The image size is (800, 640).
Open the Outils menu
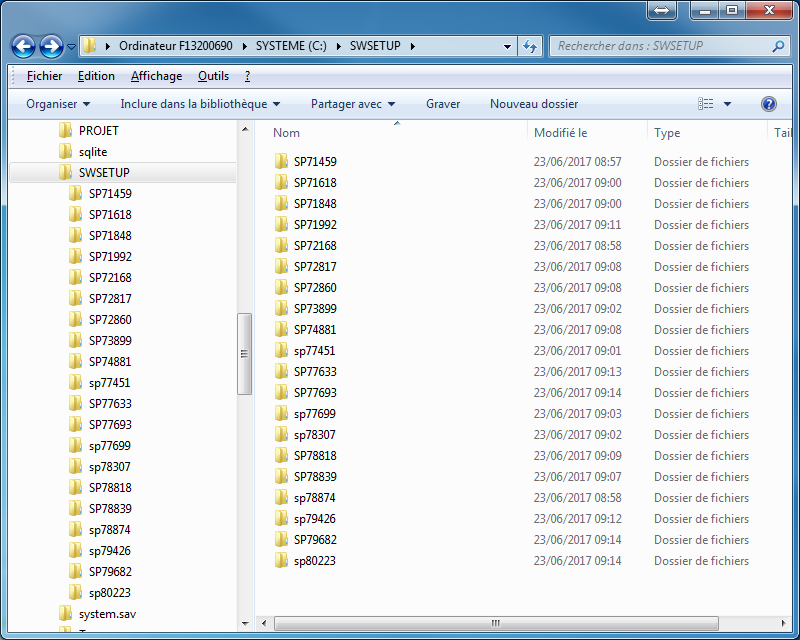[213, 76]
